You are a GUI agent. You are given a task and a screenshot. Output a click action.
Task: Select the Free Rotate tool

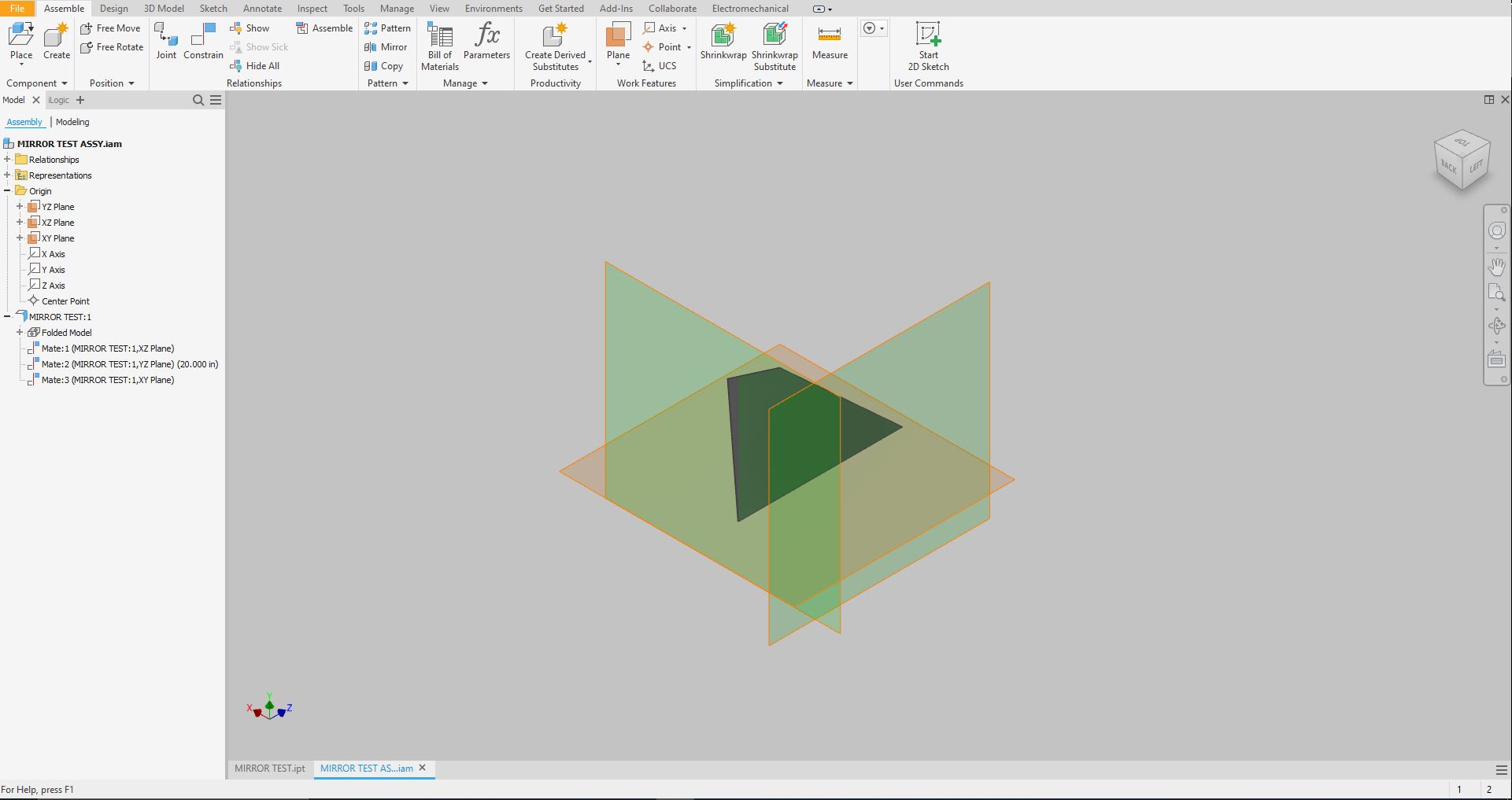click(x=112, y=47)
